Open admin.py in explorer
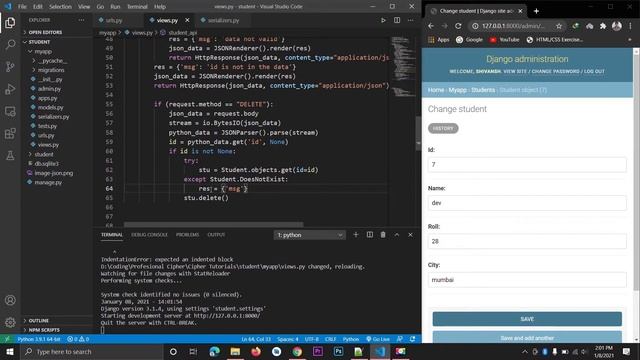This screenshot has width=640, height=360. [x=49, y=89]
